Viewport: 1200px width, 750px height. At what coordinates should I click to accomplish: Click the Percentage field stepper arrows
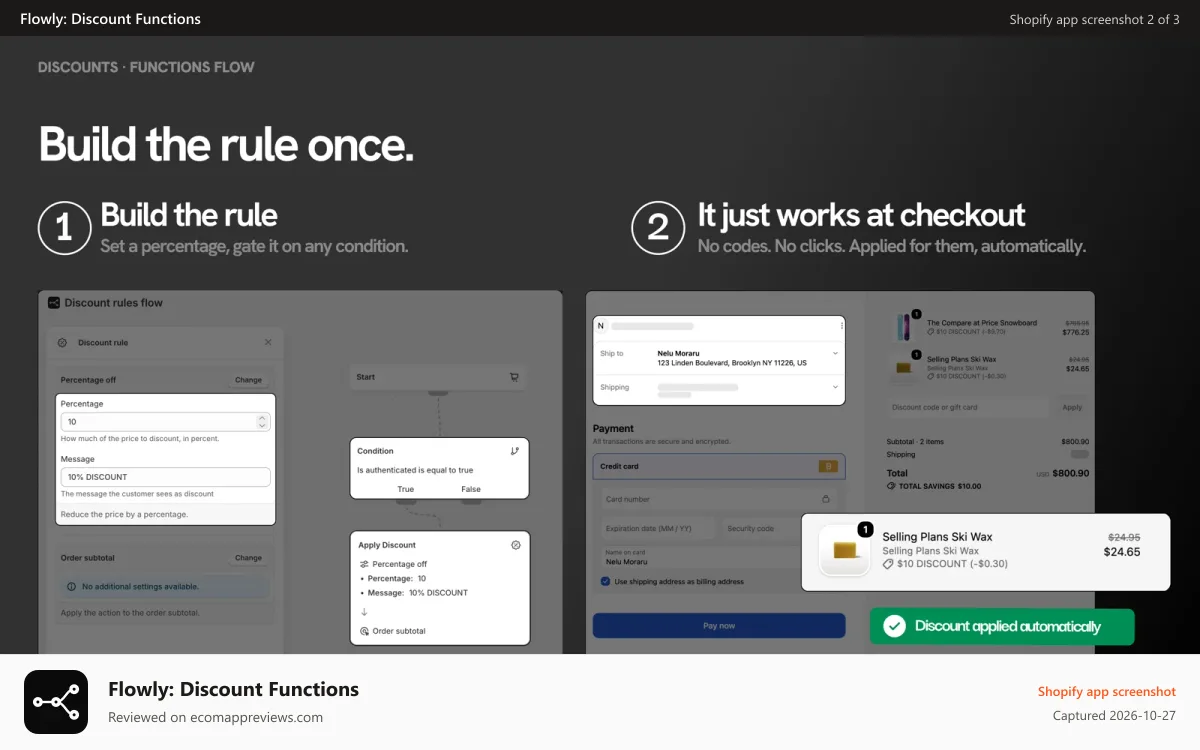pos(262,422)
